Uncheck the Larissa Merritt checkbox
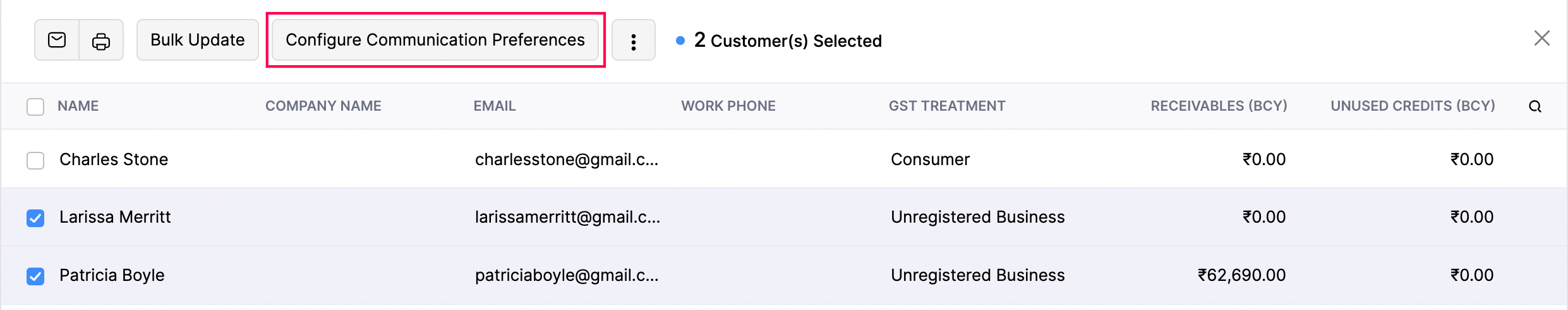 tap(35, 218)
